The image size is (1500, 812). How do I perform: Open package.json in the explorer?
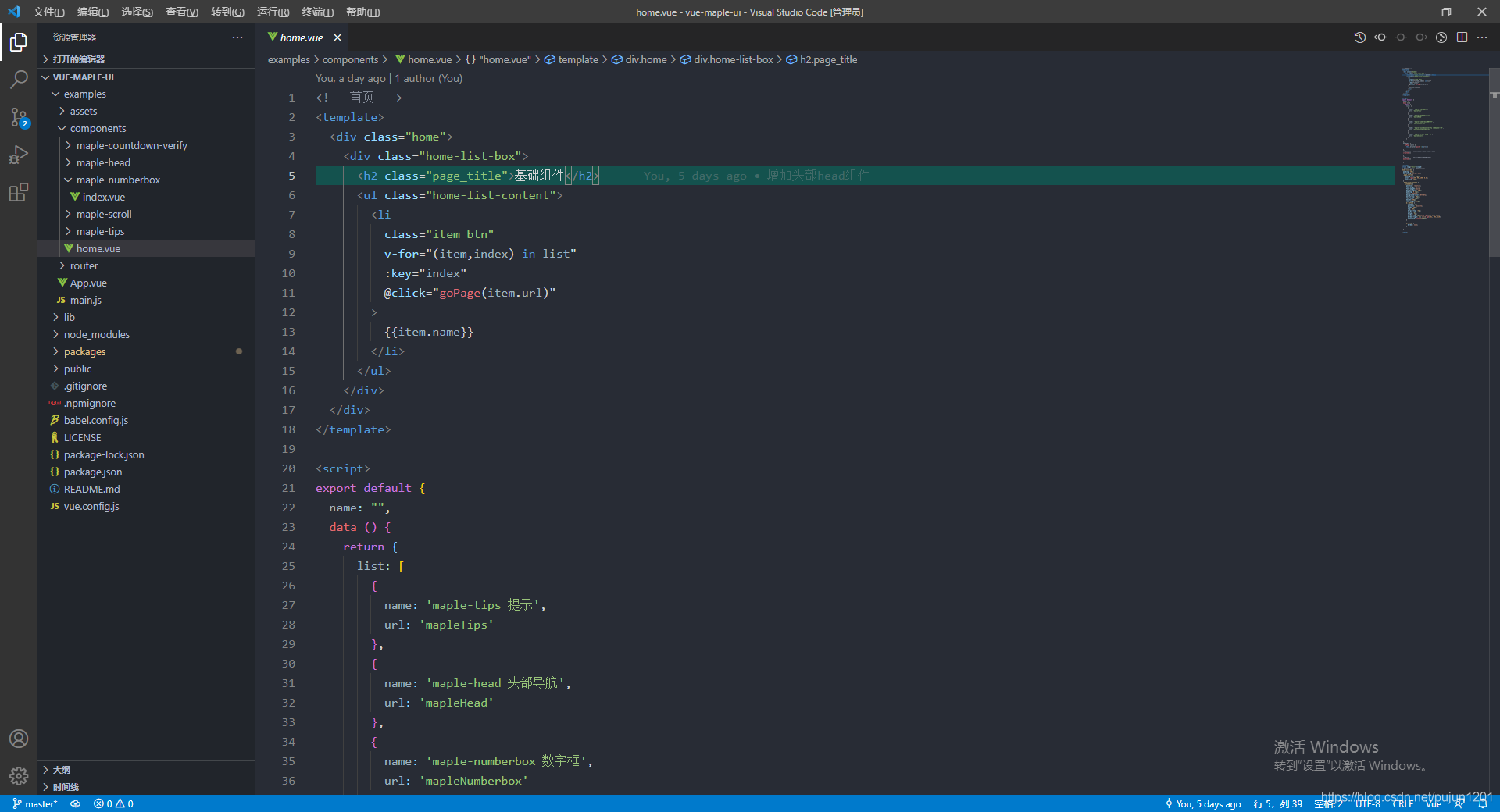tap(146, 472)
